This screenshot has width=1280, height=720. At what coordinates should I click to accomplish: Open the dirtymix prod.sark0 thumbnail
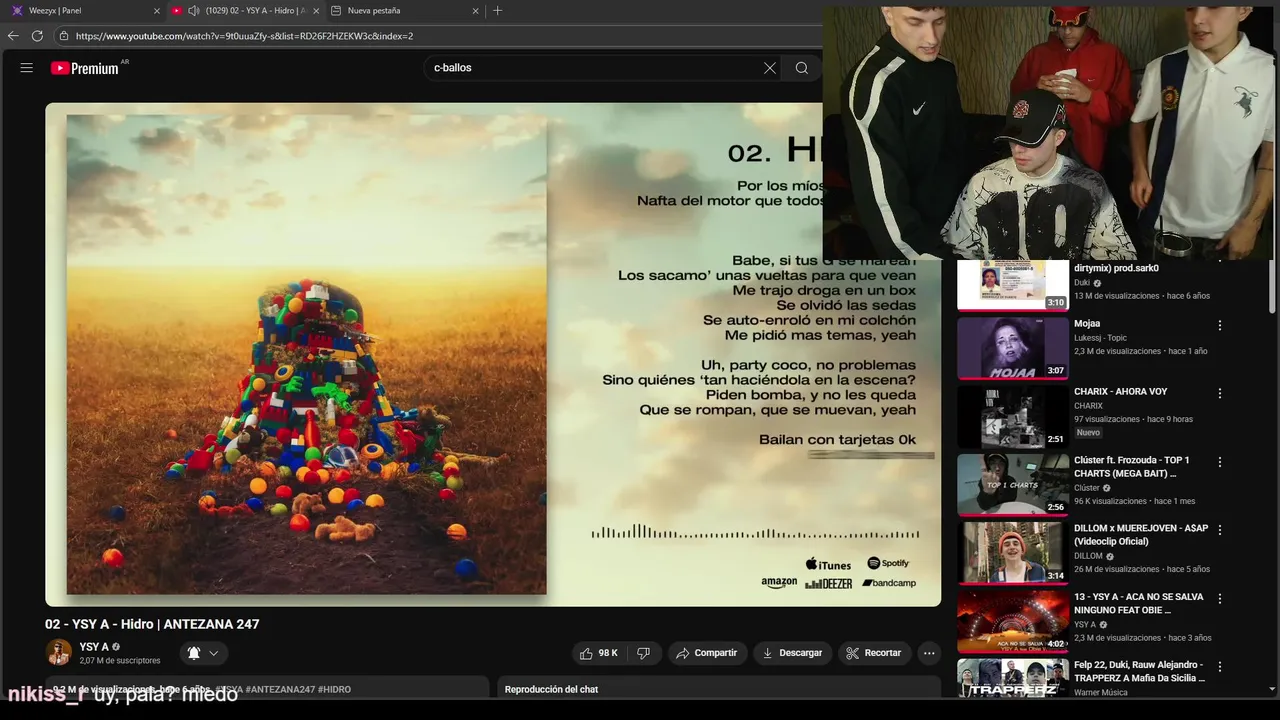click(1013, 285)
